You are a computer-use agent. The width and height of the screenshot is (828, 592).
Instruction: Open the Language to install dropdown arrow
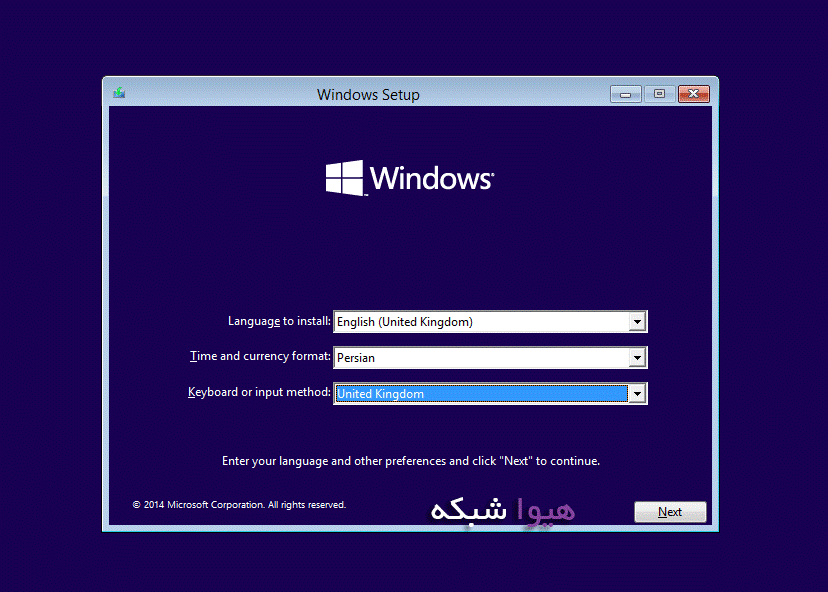(x=637, y=322)
